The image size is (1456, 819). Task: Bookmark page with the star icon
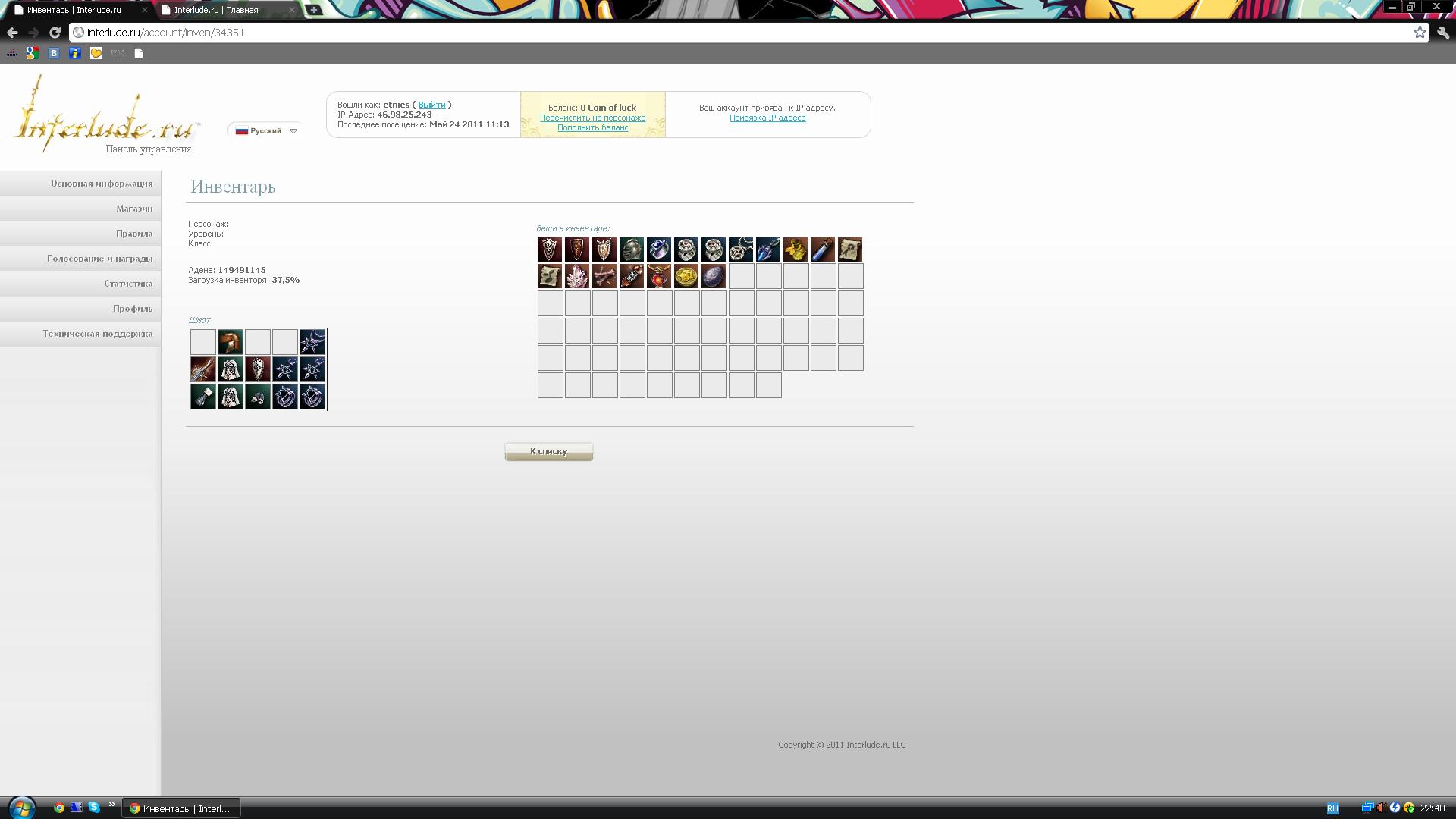click(x=1419, y=33)
